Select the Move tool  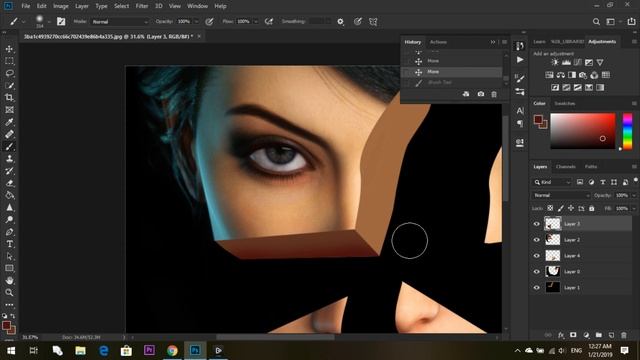pos(9,49)
